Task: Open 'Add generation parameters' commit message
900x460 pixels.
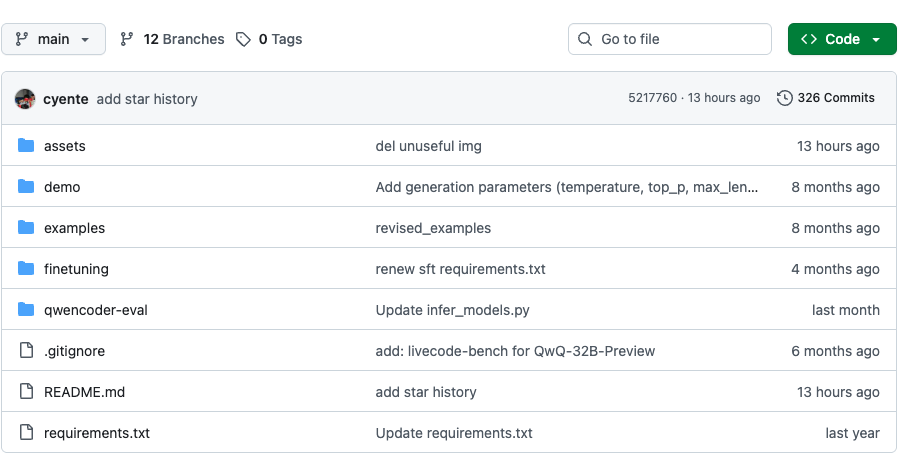Action: click(567, 187)
